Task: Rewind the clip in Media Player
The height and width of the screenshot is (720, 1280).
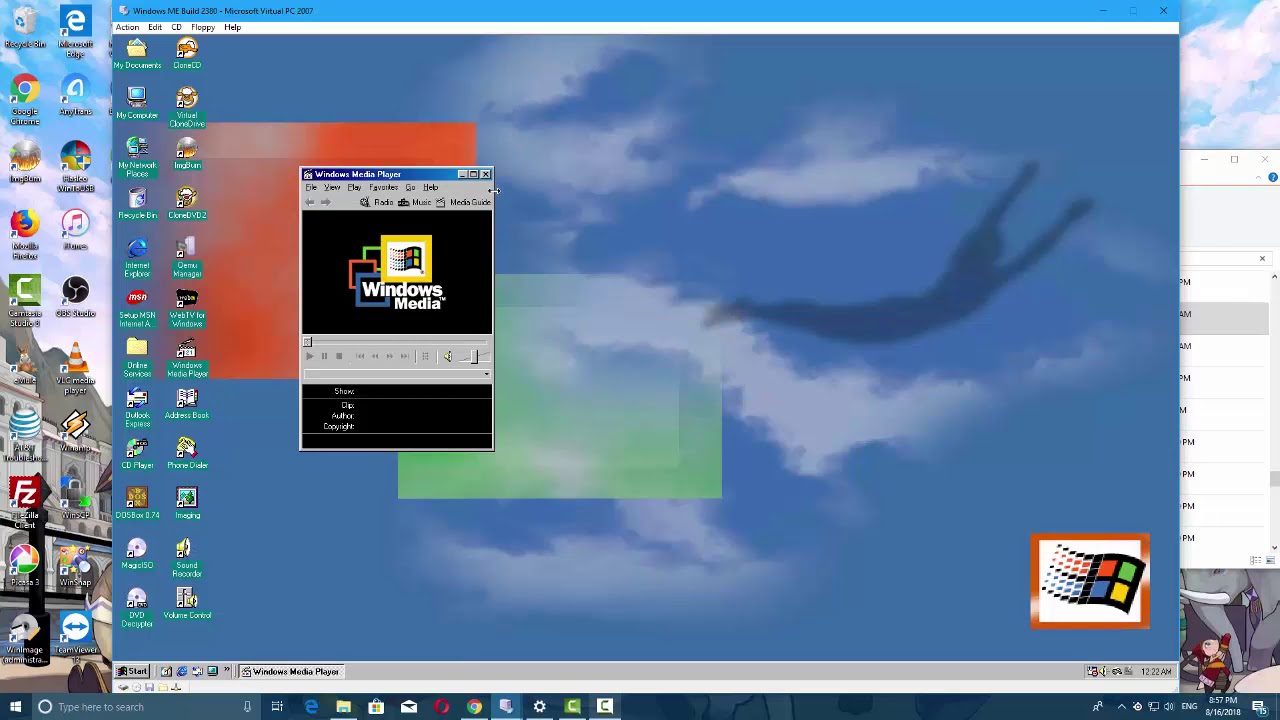Action: (x=375, y=356)
